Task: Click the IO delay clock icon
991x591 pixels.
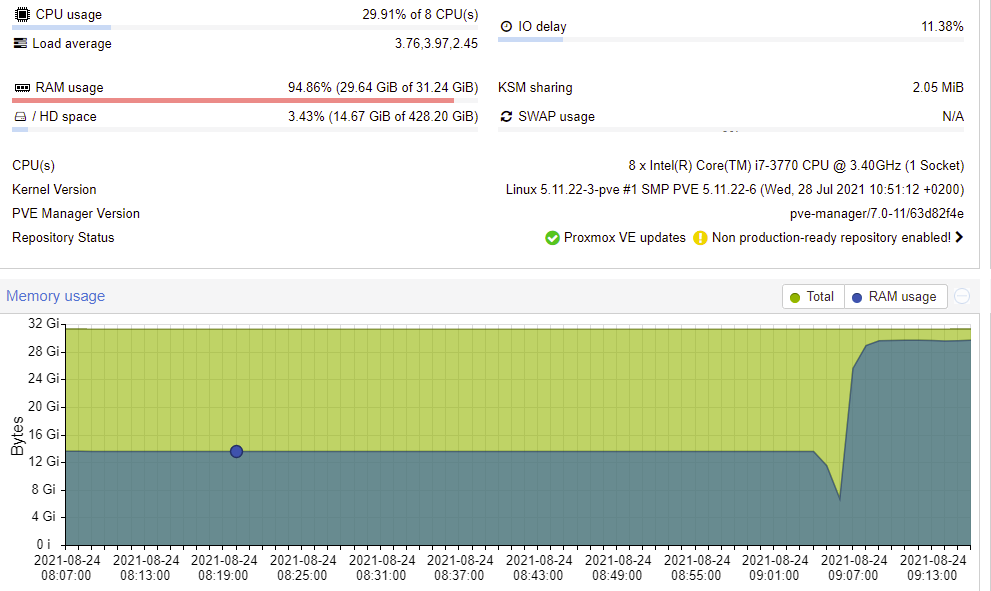Action: [x=506, y=27]
